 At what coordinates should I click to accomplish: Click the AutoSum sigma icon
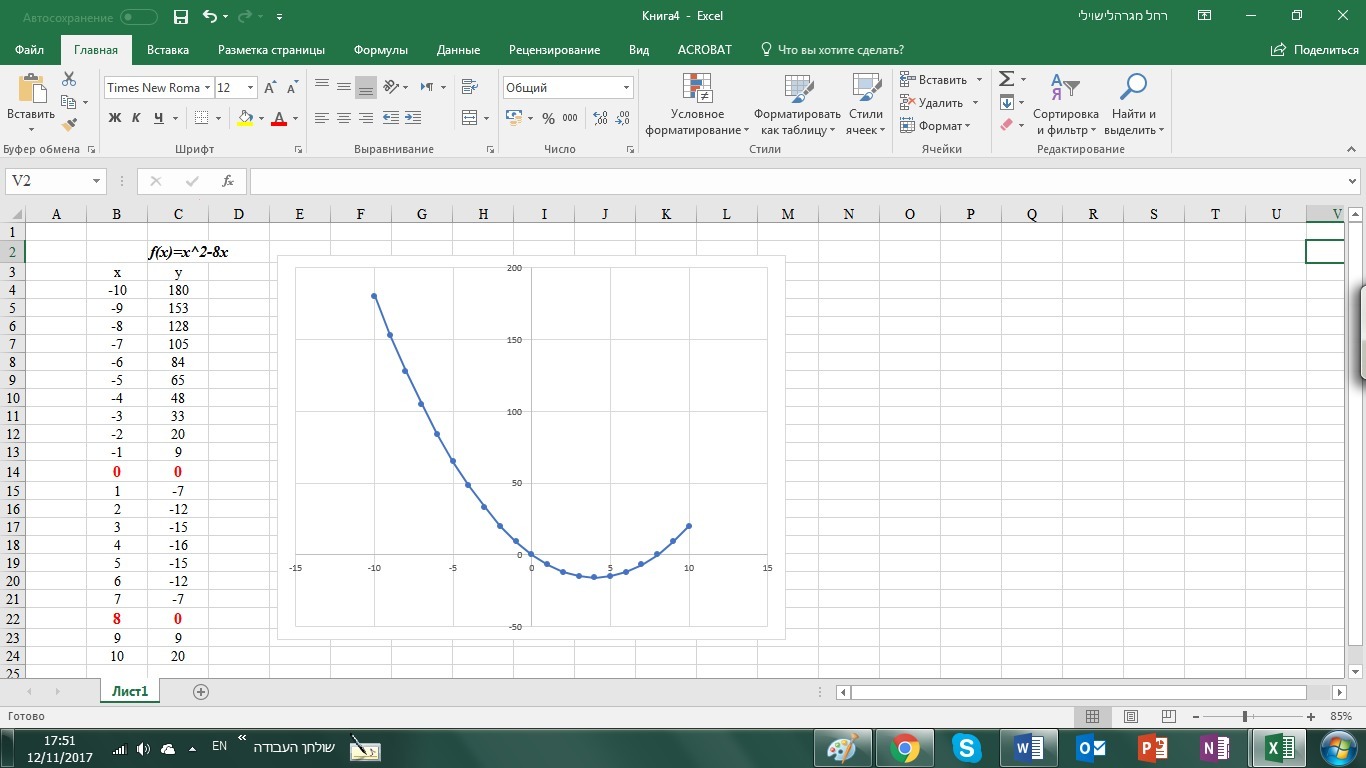click(1007, 79)
